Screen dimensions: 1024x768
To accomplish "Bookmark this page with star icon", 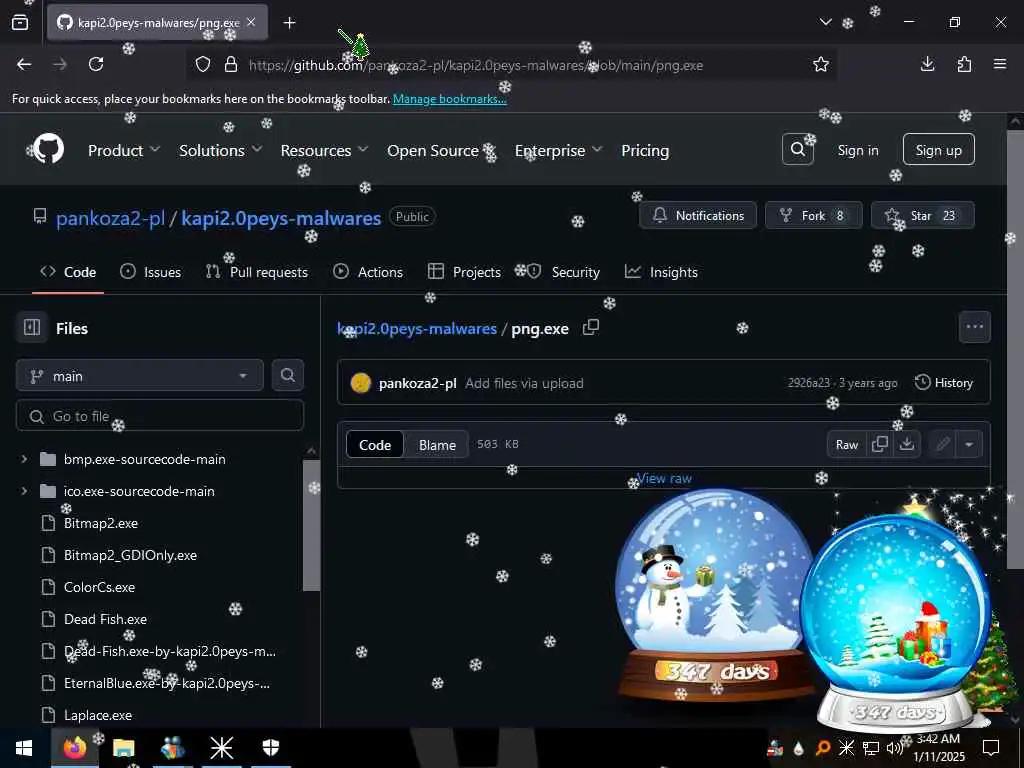I will pyautogui.click(x=821, y=64).
